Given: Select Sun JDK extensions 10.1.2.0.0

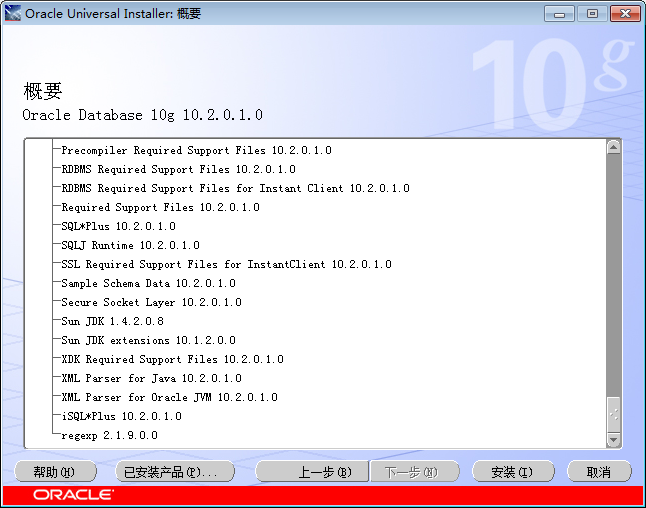Looking at the screenshot, I should point(148,340).
